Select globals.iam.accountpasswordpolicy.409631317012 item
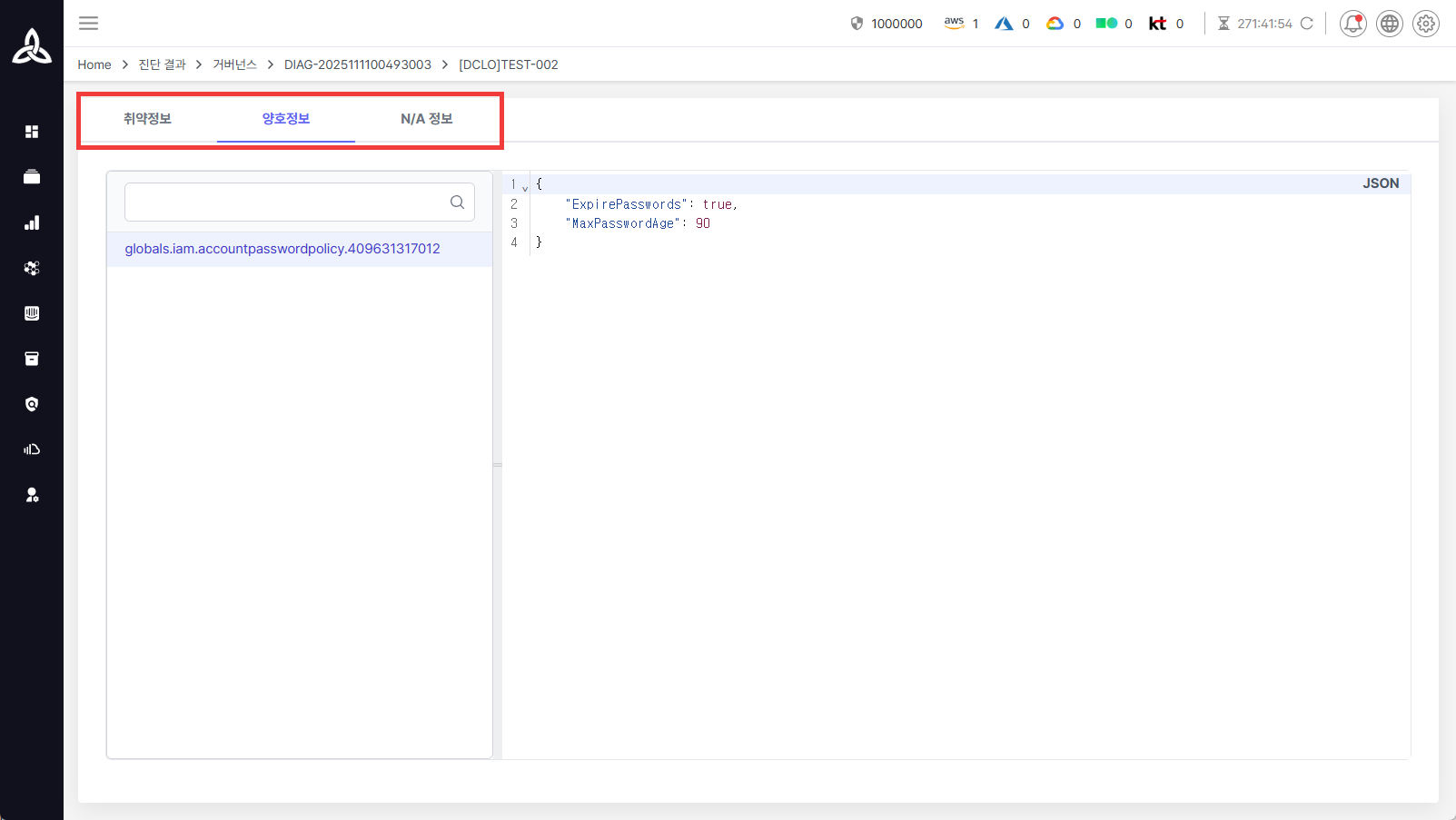1456x820 pixels. pyautogui.click(x=282, y=249)
